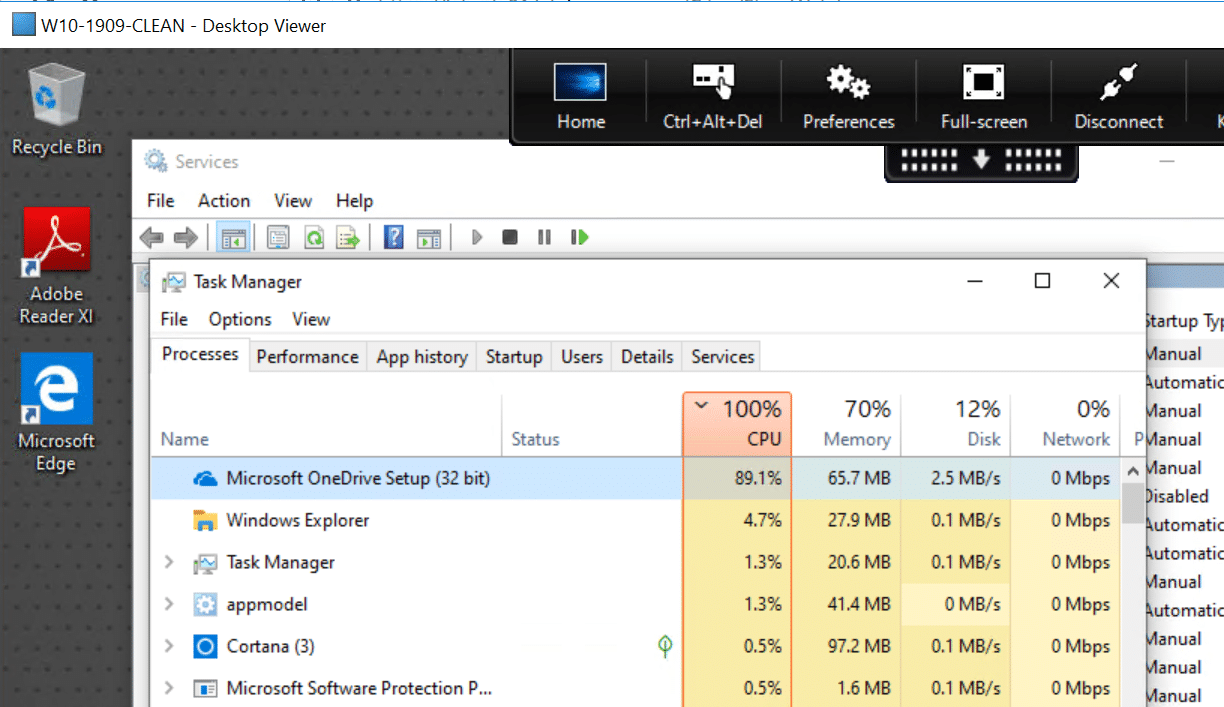Click the Back arrow in Services toolbar

[152, 238]
